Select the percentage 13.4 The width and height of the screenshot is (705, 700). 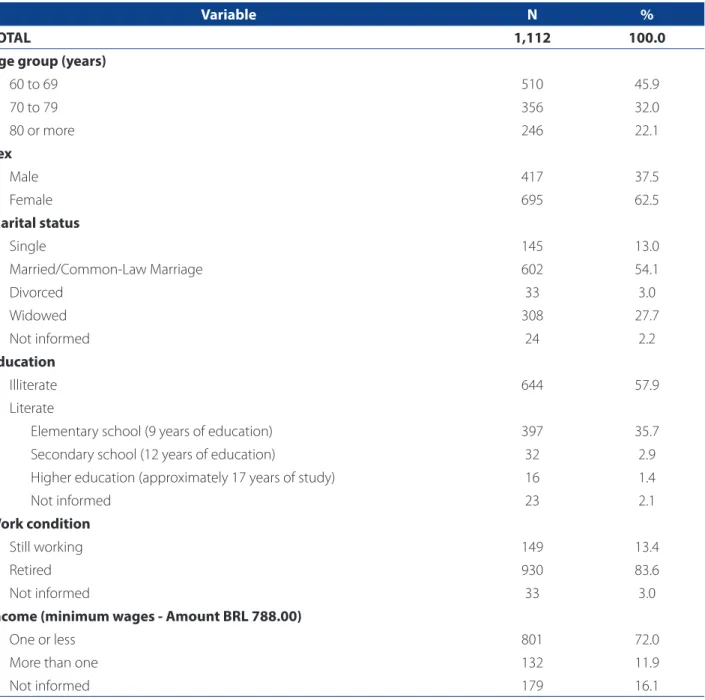point(647,547)
